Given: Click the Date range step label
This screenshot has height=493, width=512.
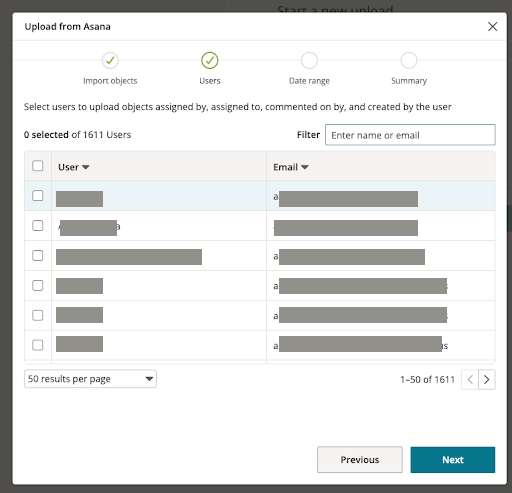Looking at the screenshot, I should click(x=309, y=81).
